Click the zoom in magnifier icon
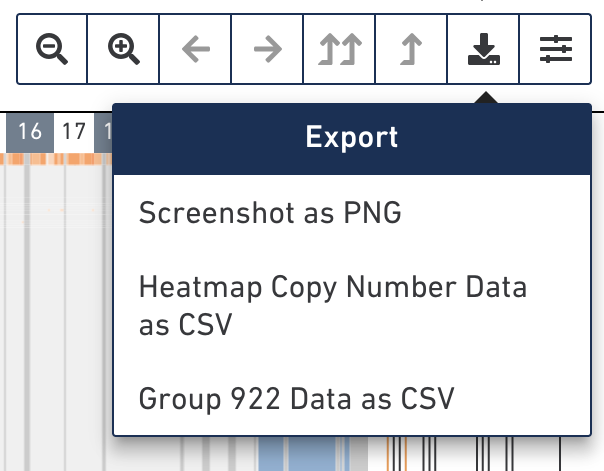Viewport: 604px width, 471px height. 124,49
